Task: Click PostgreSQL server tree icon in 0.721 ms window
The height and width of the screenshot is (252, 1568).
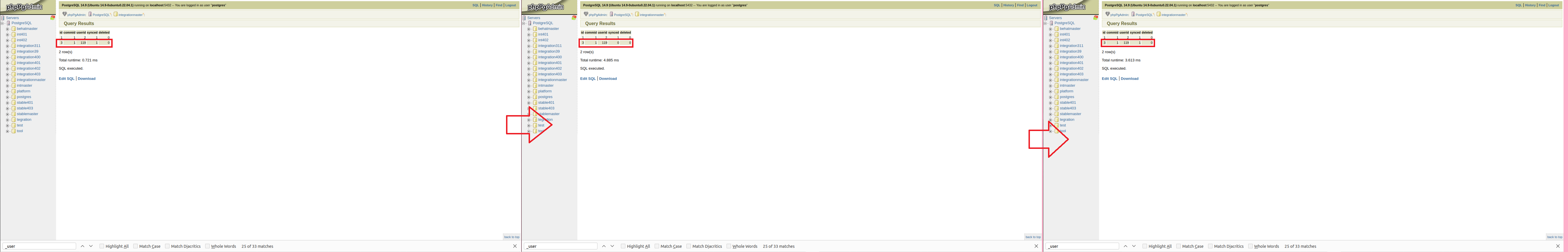Action: [x=9, y=23]
